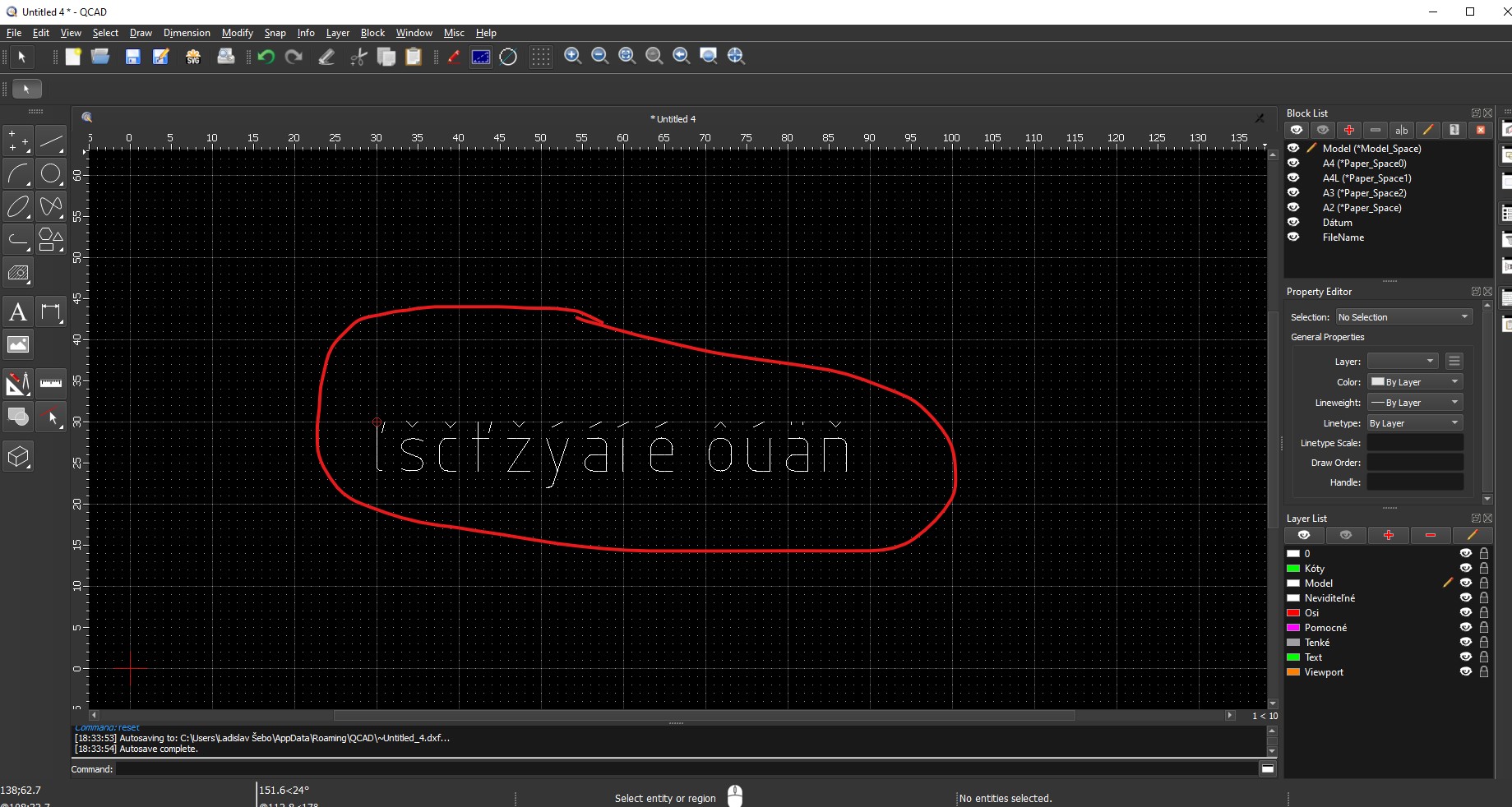Hide the Kóty layer with its eye icon
1512x807 pixels.
click(x=1465, y=568)
